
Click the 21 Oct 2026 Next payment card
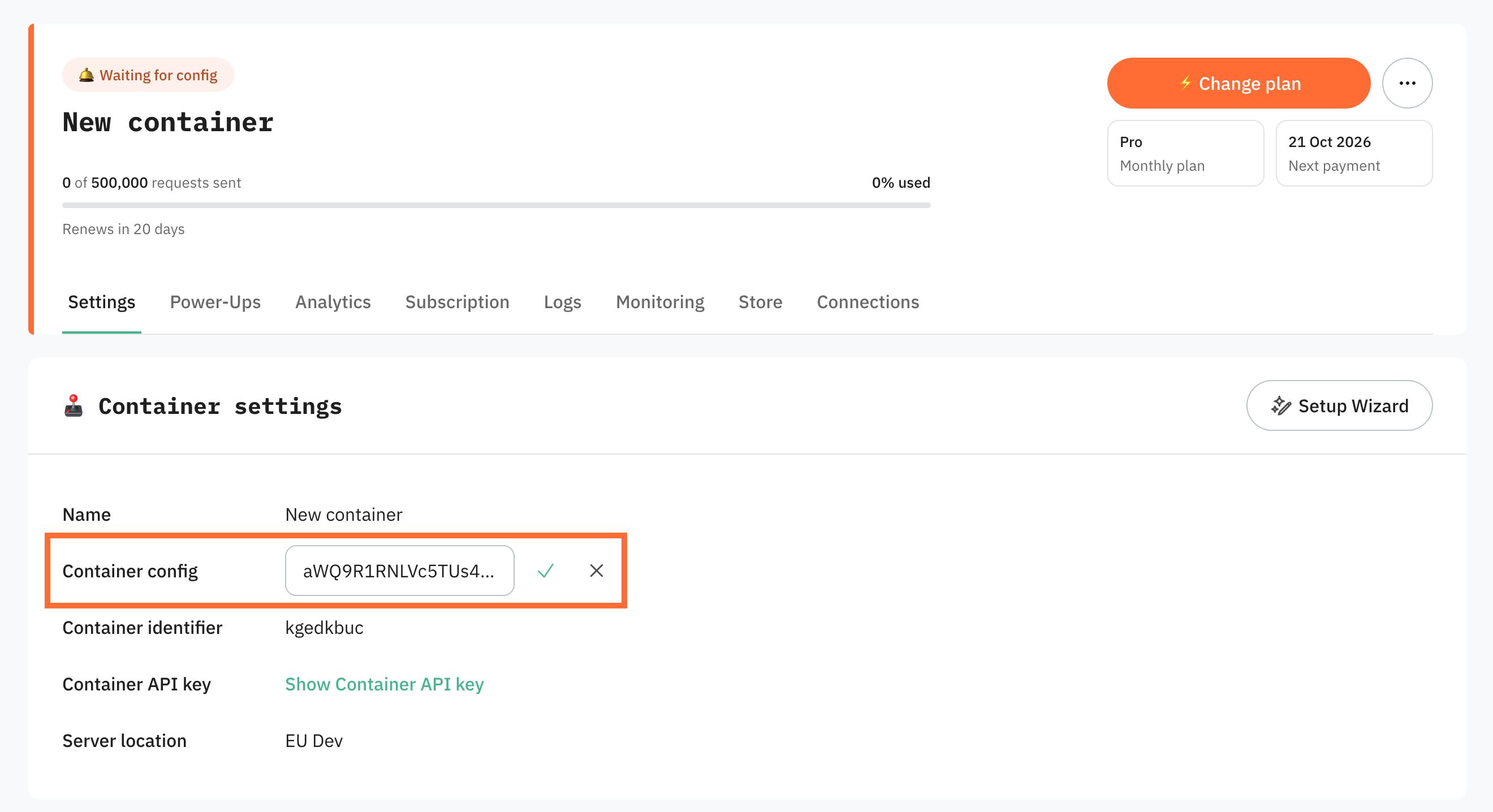[1354, 153]
